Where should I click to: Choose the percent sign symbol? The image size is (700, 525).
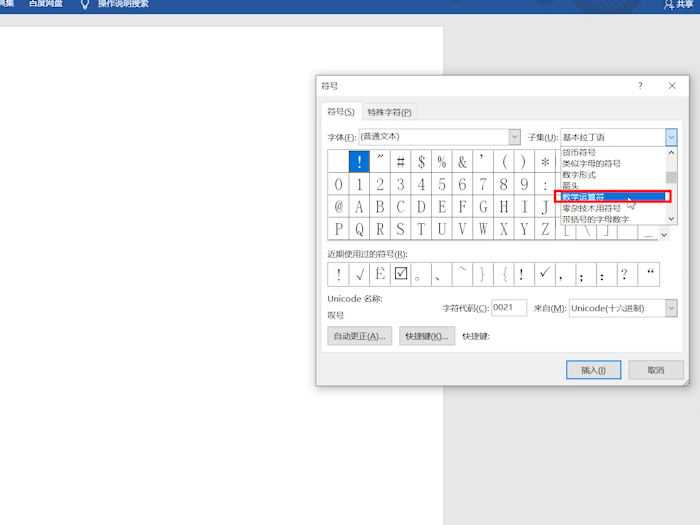pos(441,161)
